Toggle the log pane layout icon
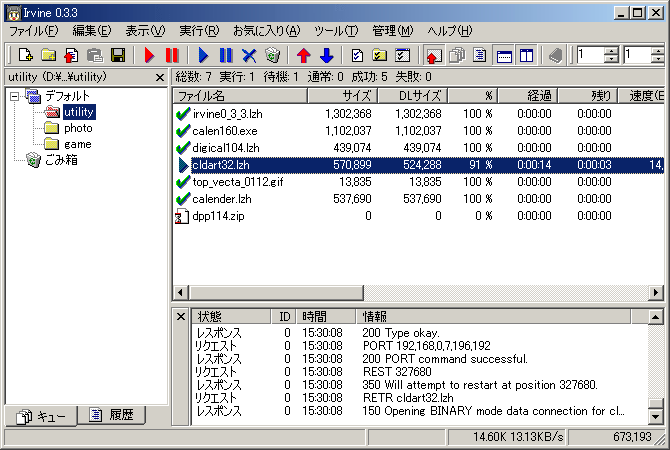This screenshot has height=450, width=670. [504, 55]
